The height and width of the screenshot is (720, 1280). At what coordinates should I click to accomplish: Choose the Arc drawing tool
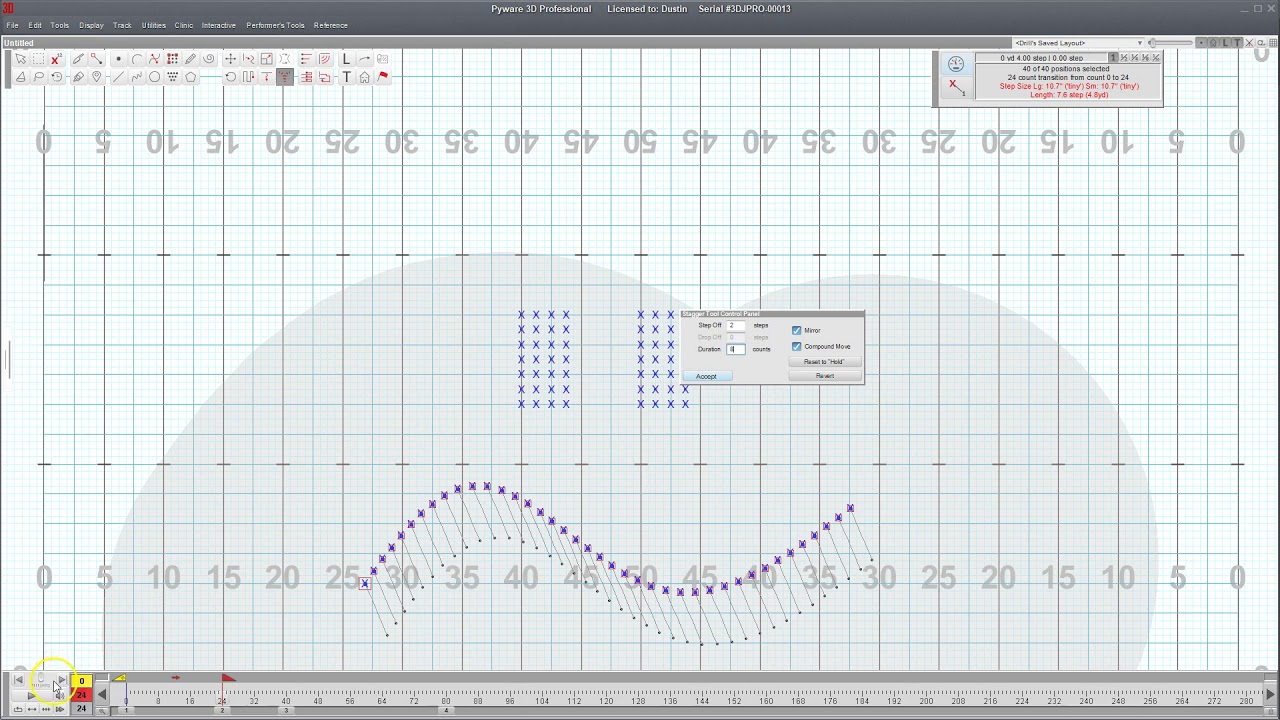pyautogui.click(x=136, y=59)
